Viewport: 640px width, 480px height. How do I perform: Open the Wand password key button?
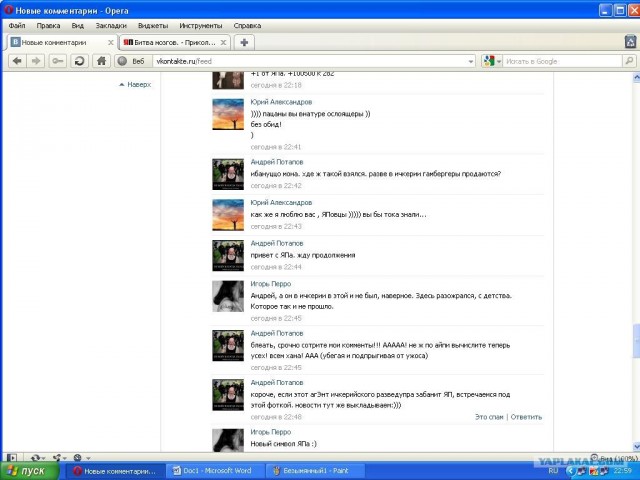pos(58,61)
